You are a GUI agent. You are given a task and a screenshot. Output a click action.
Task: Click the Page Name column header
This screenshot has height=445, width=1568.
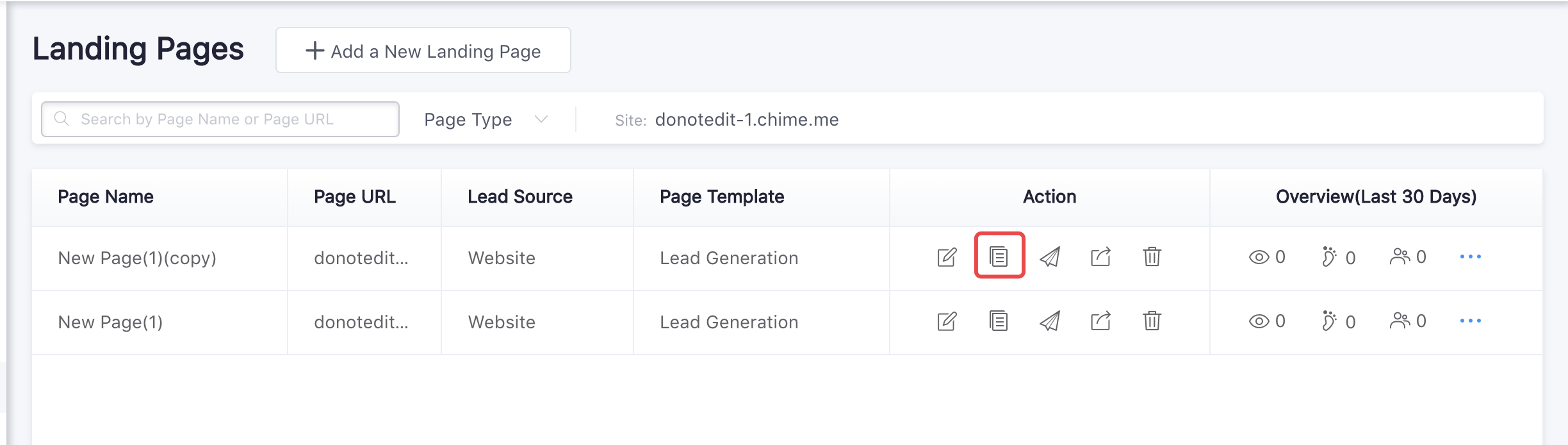(106, 197)
